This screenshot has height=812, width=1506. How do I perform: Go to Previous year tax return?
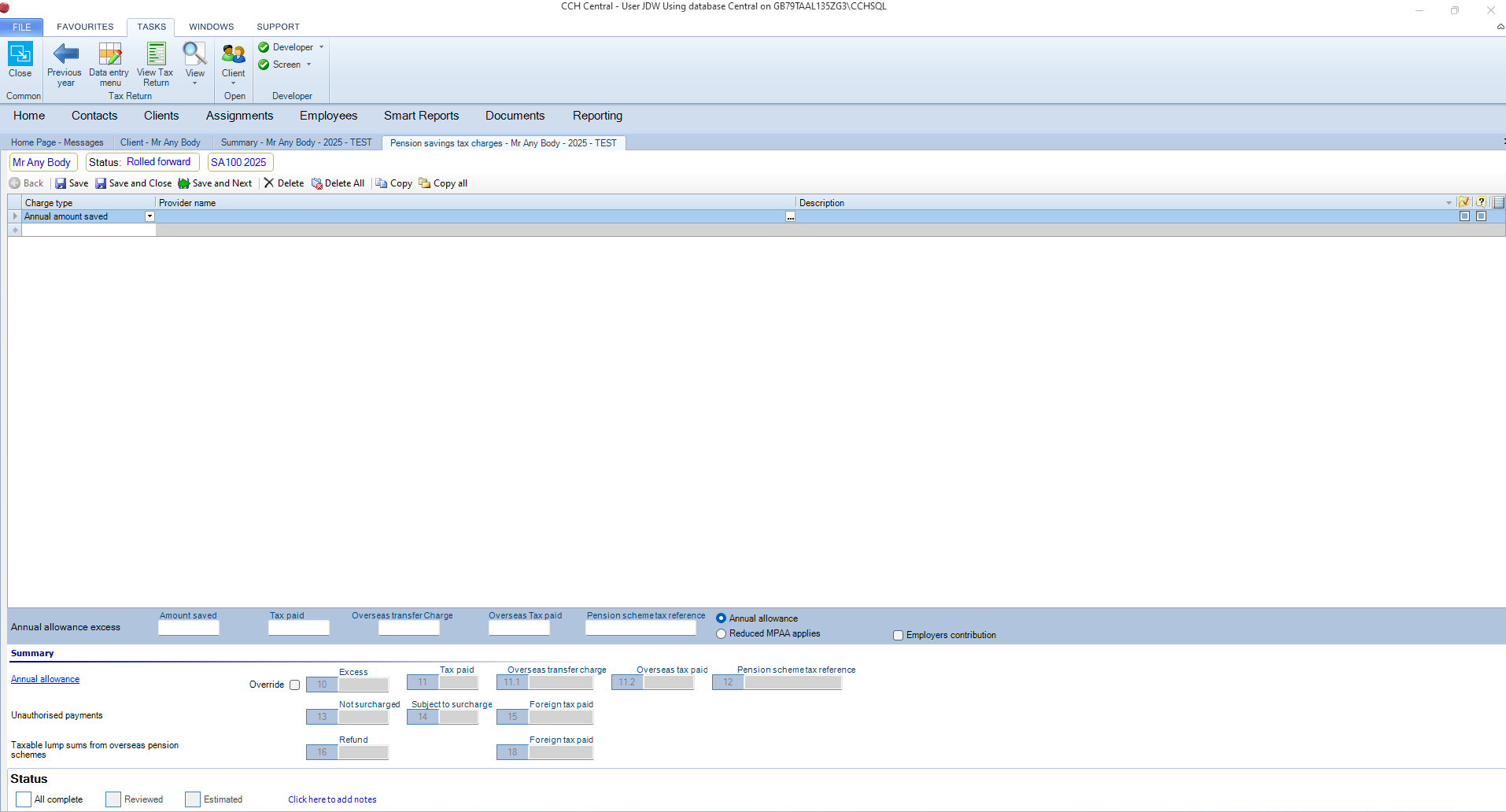point(65,64)
